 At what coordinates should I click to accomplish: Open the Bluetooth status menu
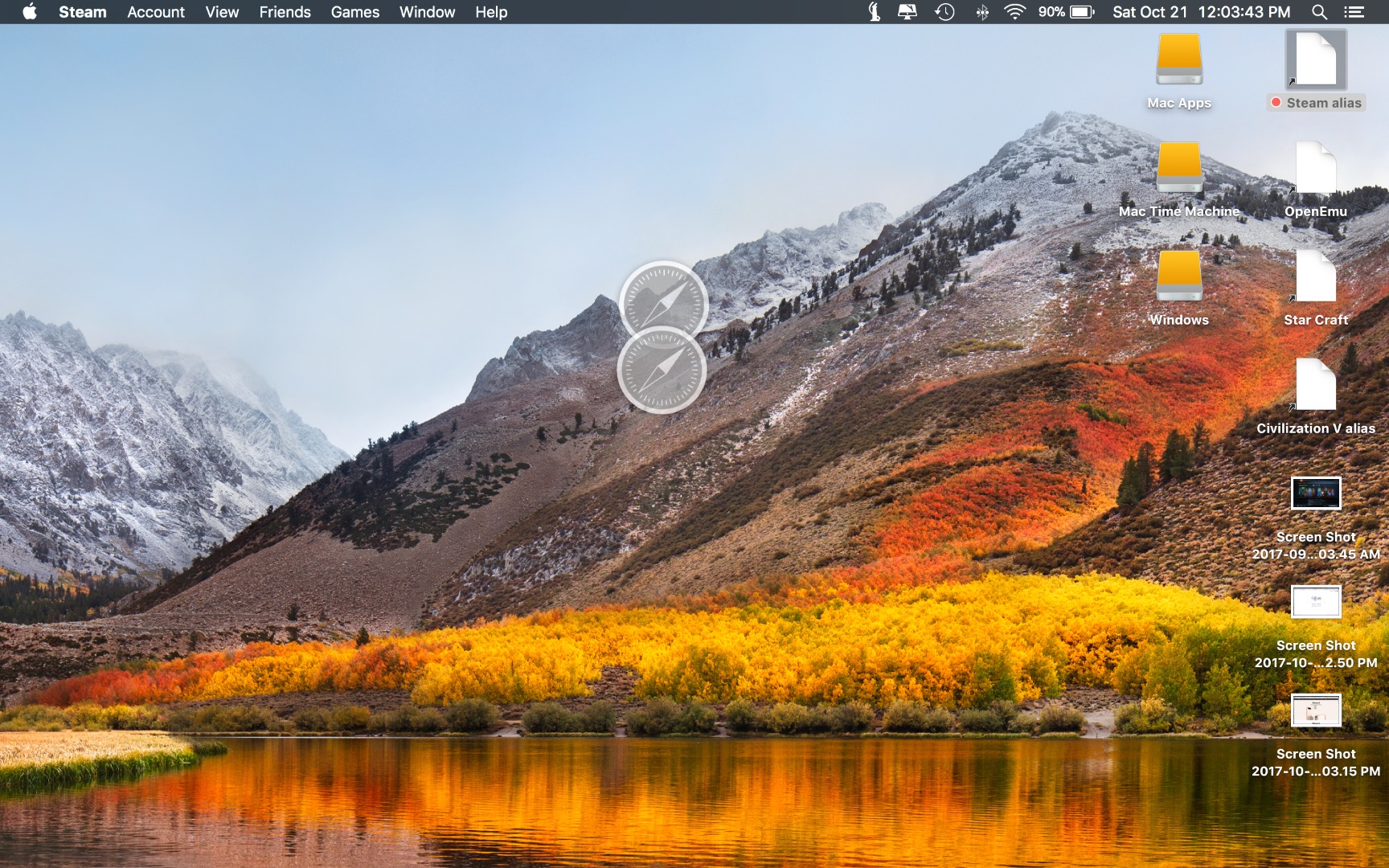pos(982,12)
